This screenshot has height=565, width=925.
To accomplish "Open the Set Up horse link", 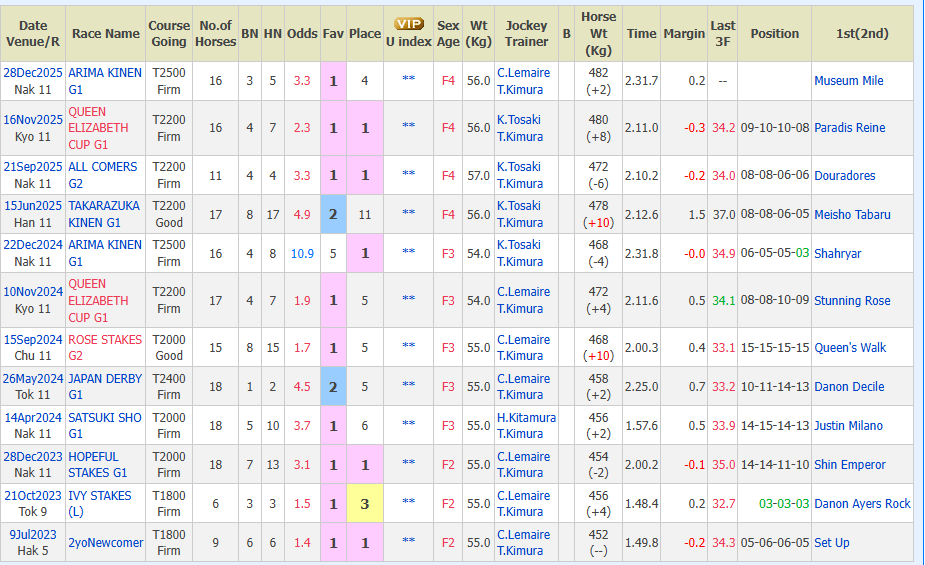I will (832, 543).
